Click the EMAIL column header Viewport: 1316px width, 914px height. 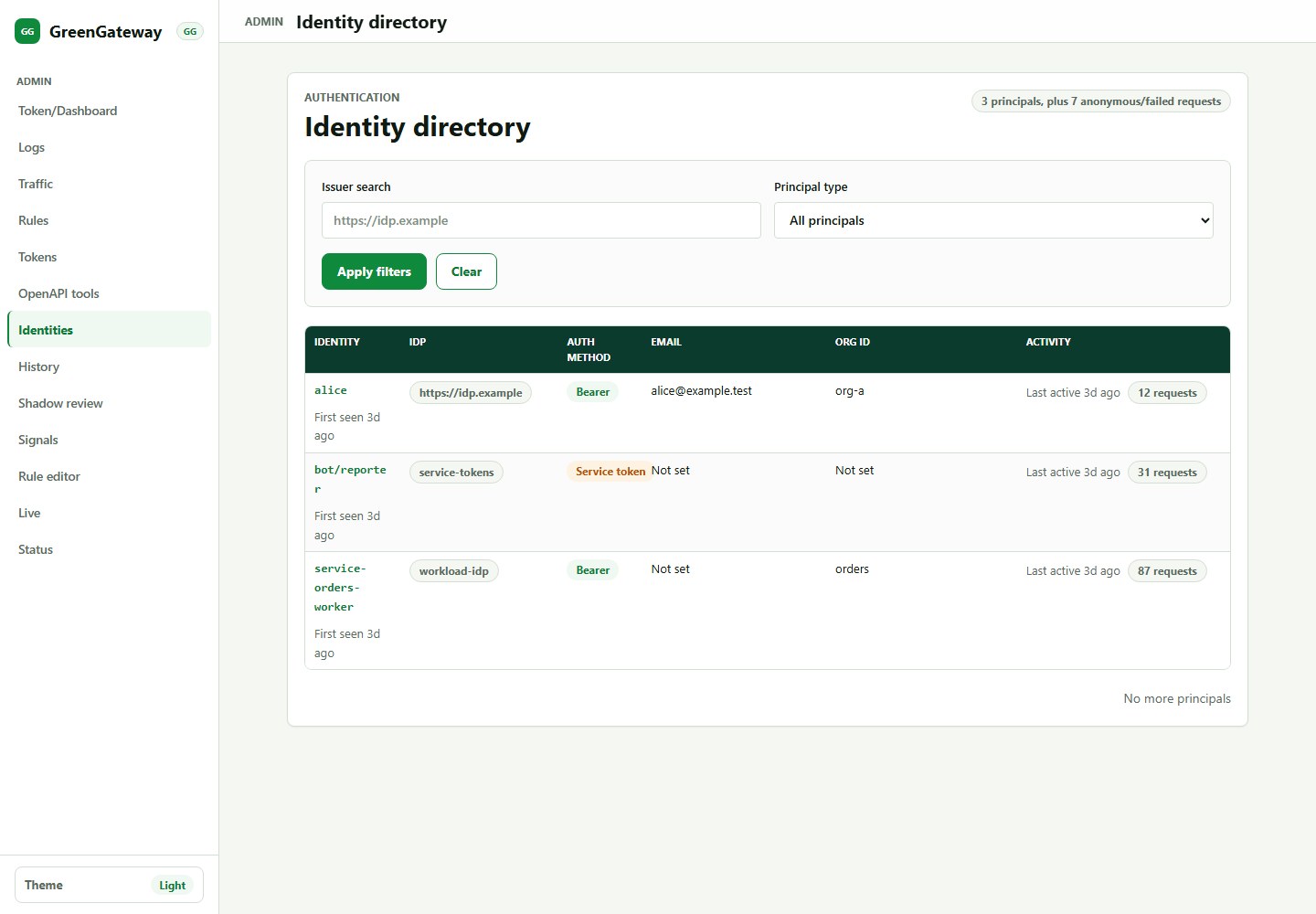tap(666, 342)
